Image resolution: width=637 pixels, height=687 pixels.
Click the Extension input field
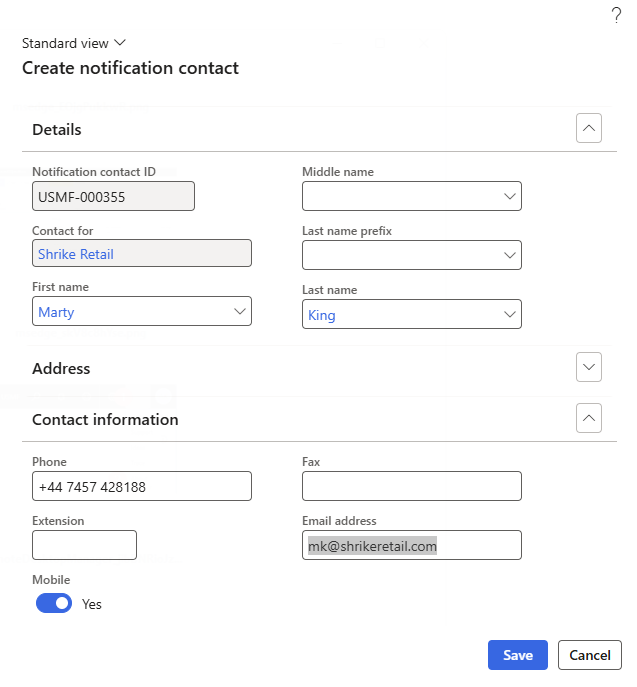84,545
